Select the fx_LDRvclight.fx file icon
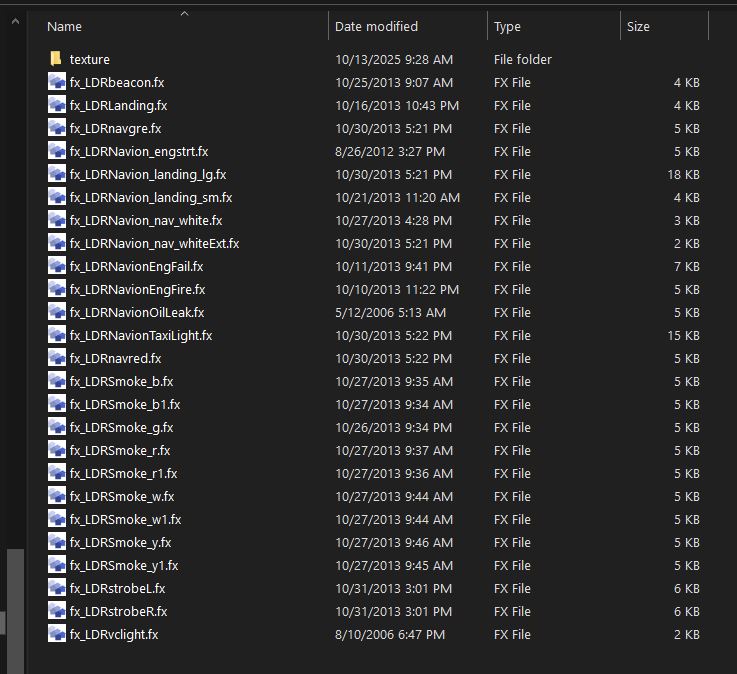 pos(57,635)
